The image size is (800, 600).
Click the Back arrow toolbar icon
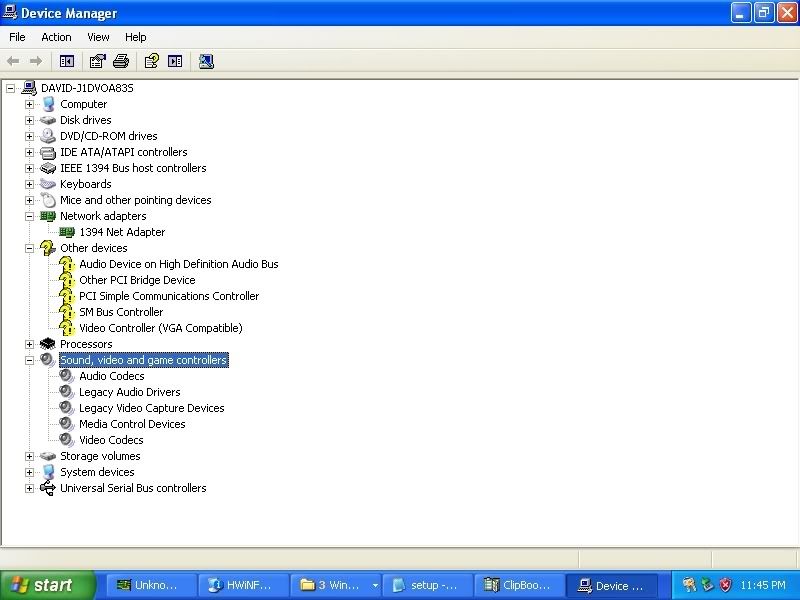pyautogui.click(x=13, y=61)
